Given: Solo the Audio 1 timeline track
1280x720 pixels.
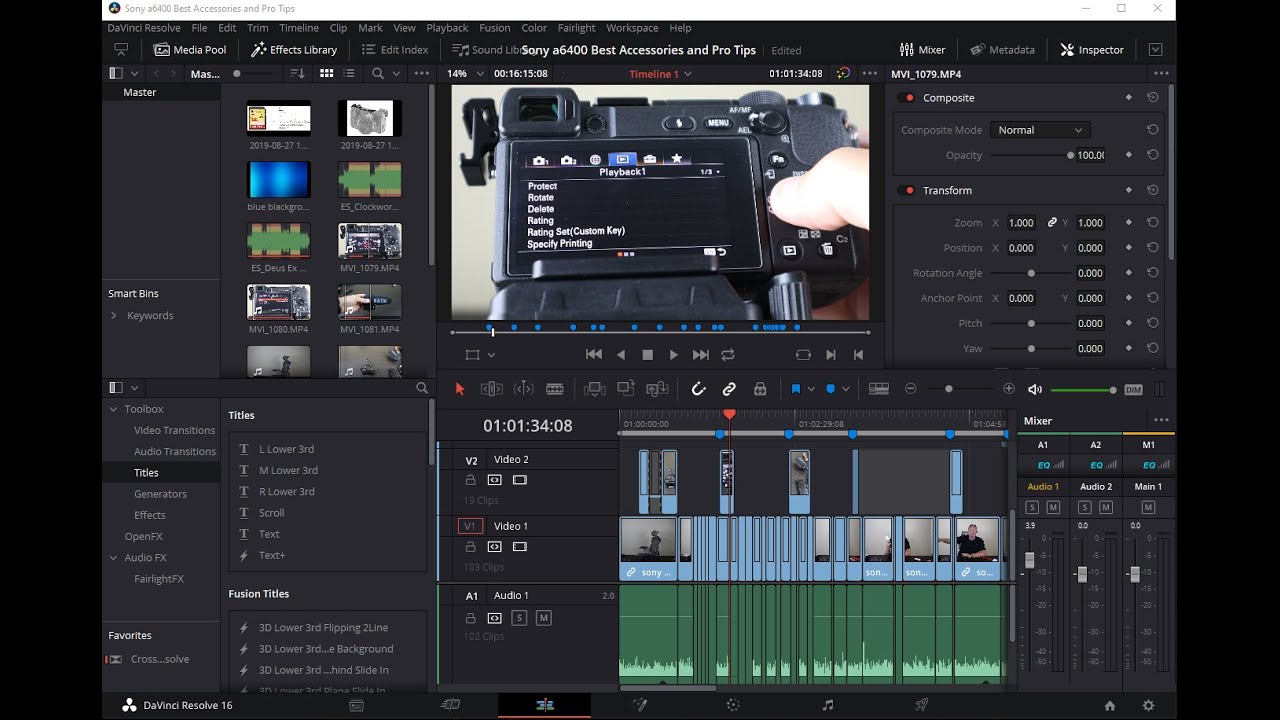Looking at the screenshot, I should click(519, 618).
